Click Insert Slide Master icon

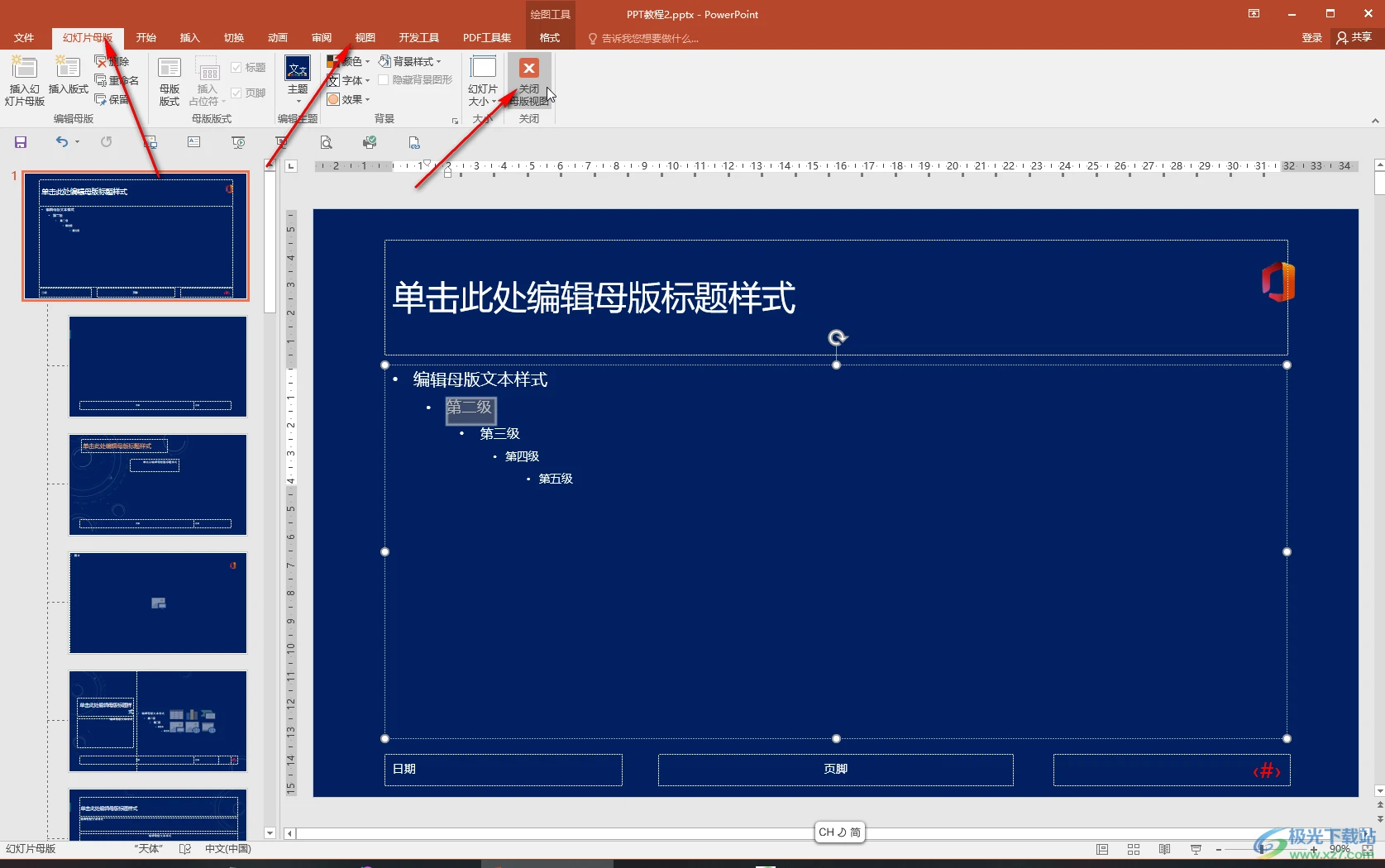tap(24, 81)
